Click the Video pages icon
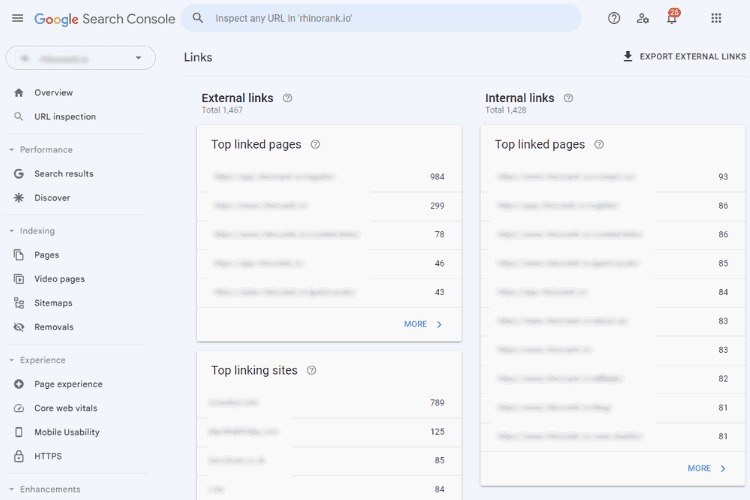Screen dimensions: 750x500 [x=19, y=279]
